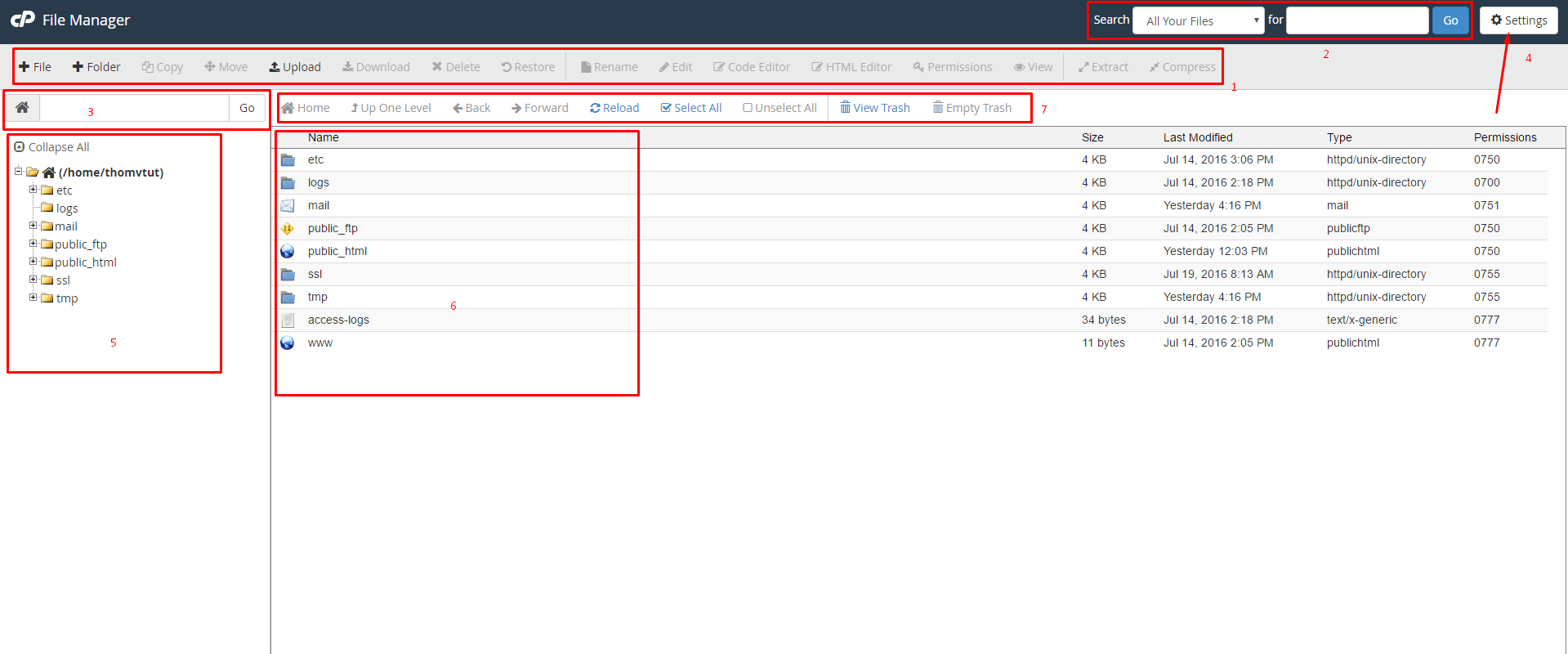The height and width of the screenshot is (654, 1568).
Task: Collapse All folders in tree
Action: pos(52,147)
